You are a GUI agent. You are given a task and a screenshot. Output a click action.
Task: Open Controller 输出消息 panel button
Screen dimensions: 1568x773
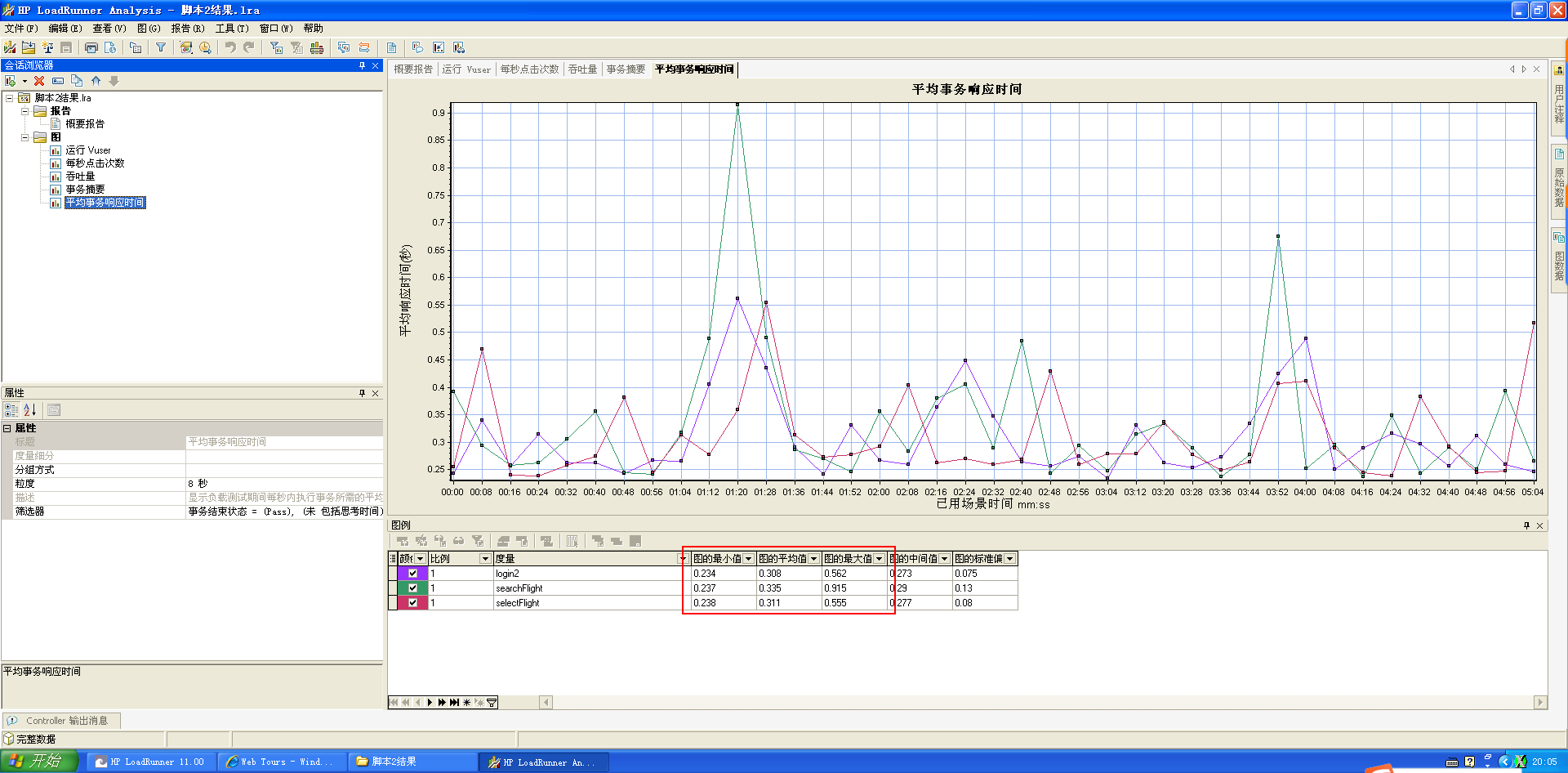(62, 721)
